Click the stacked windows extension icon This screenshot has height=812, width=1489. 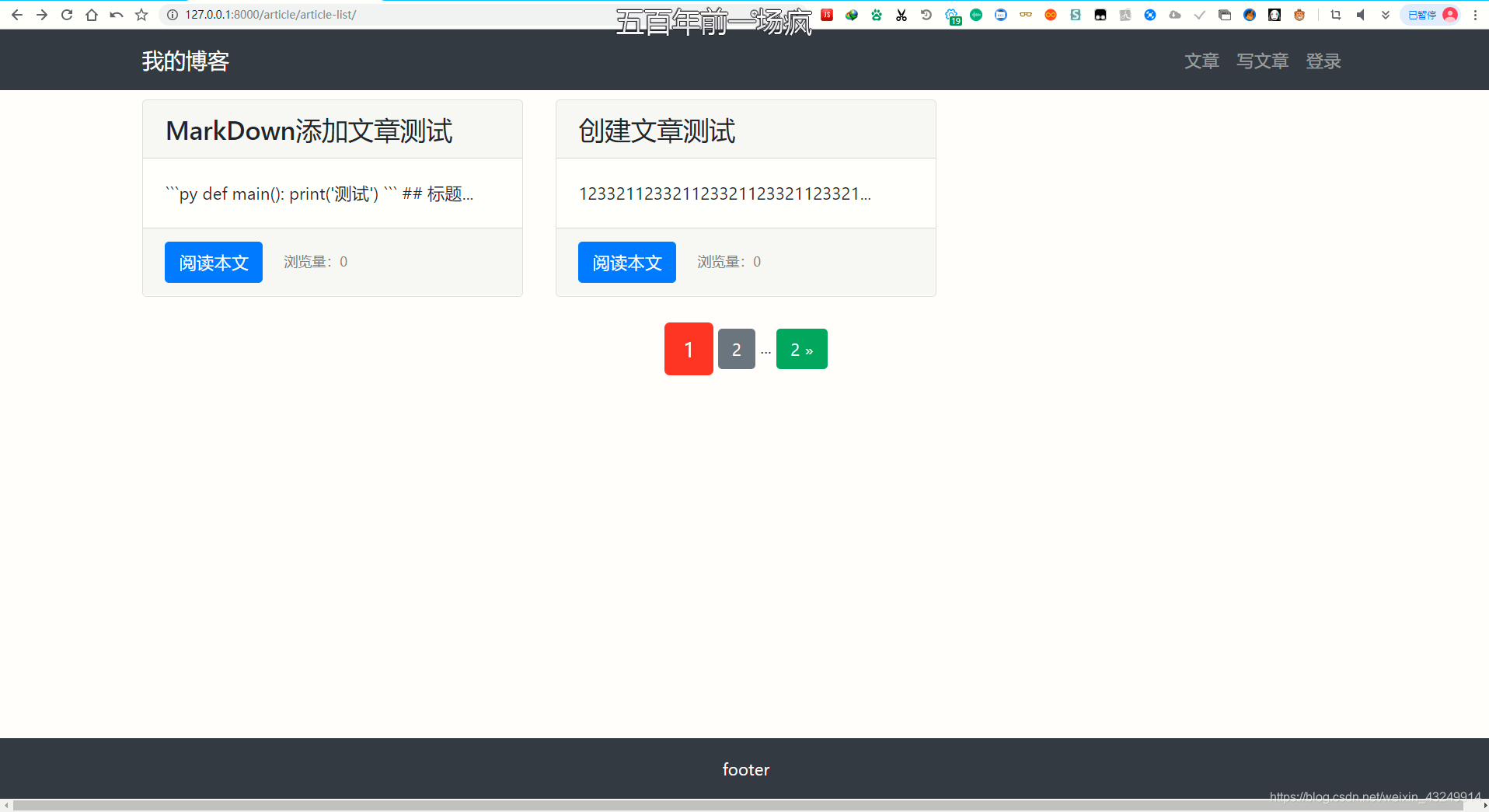(1225, 15)
